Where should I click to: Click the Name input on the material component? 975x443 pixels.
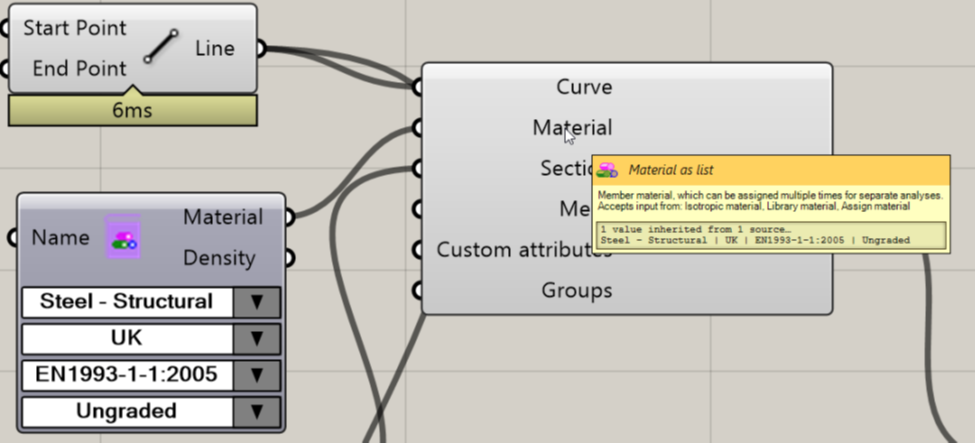coord(59,238)
